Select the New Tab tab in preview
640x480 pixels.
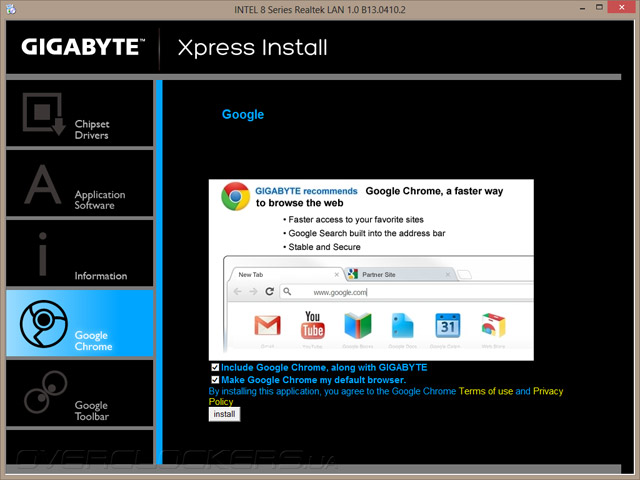coord(286,274)
